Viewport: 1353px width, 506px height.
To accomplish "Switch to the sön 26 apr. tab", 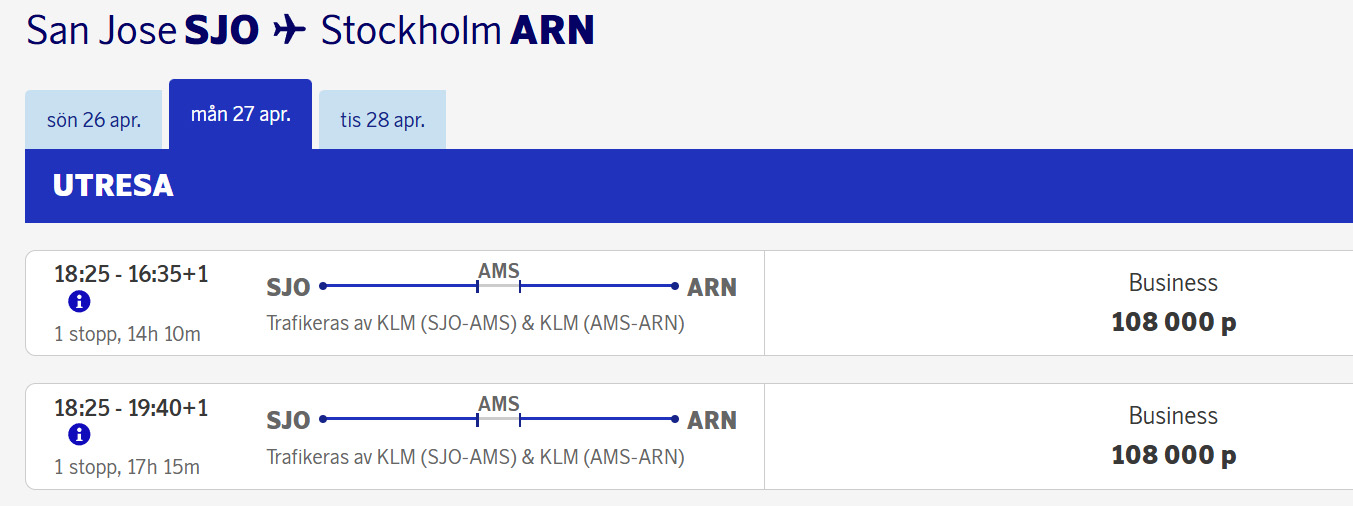I will pos(94,120).
